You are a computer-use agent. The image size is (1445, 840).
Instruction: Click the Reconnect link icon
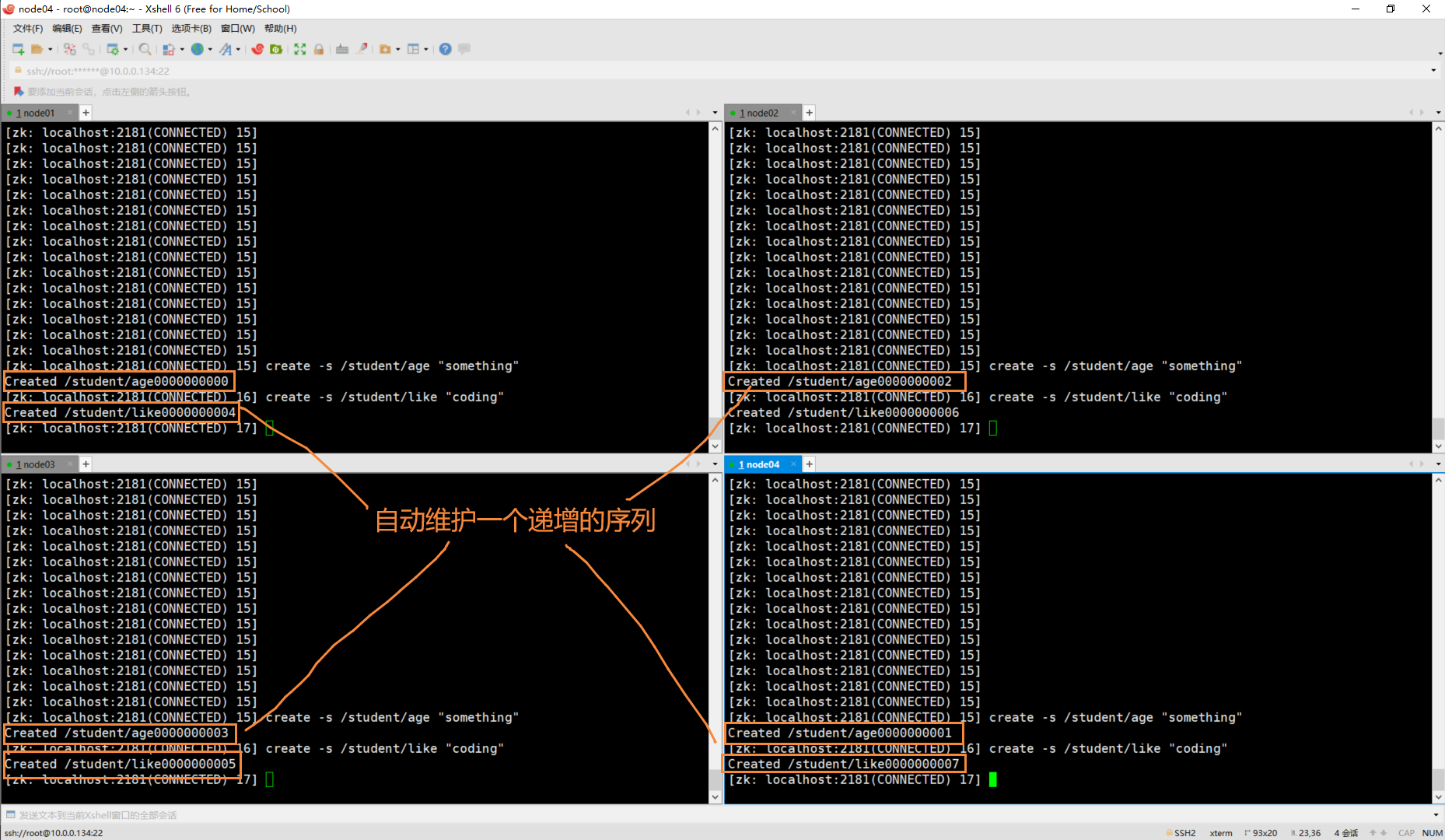point(89,49)
